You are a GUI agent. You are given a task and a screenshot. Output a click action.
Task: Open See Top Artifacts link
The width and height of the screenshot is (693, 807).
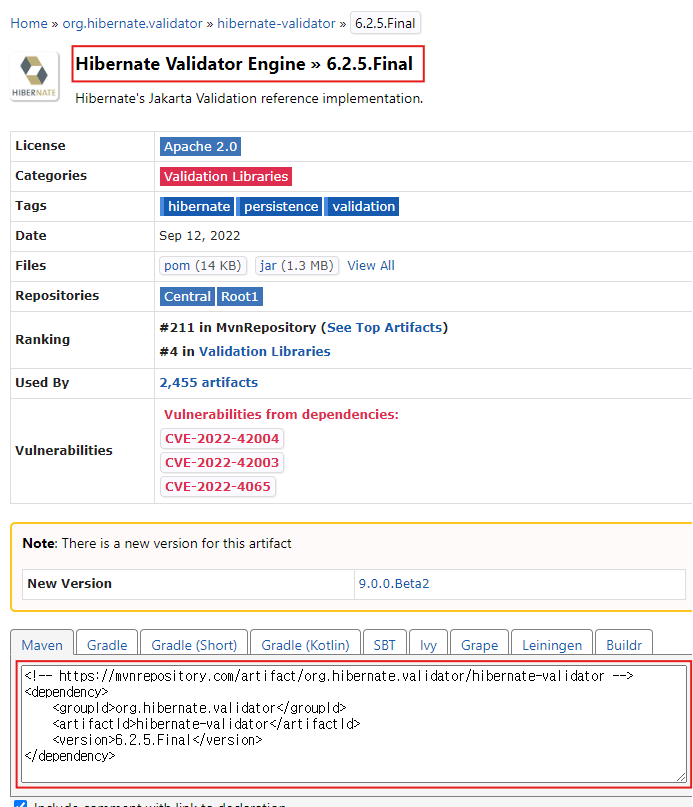(385, 328)
